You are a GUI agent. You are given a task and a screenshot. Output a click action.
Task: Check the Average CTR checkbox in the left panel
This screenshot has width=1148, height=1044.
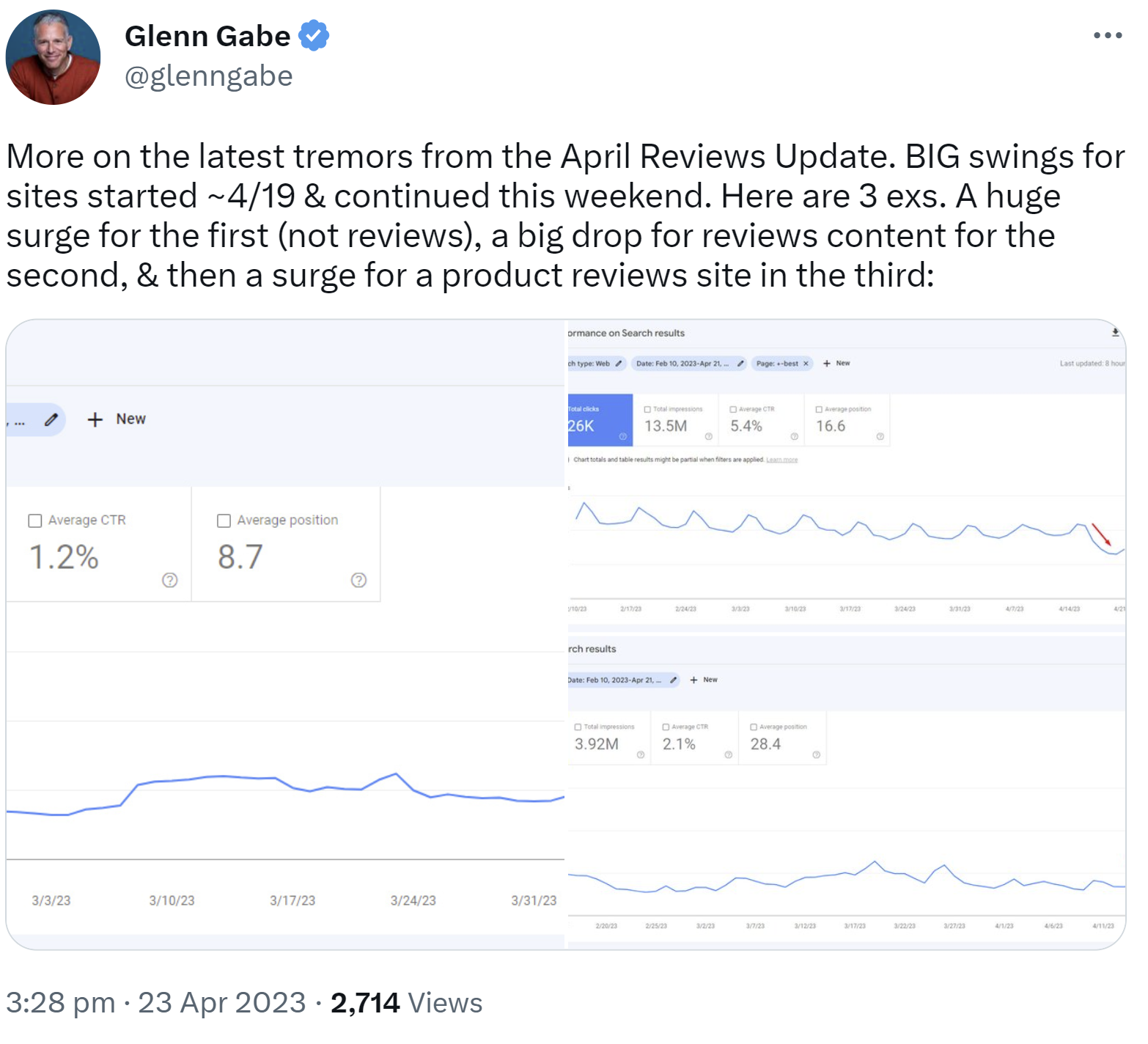tap(34, 520)
